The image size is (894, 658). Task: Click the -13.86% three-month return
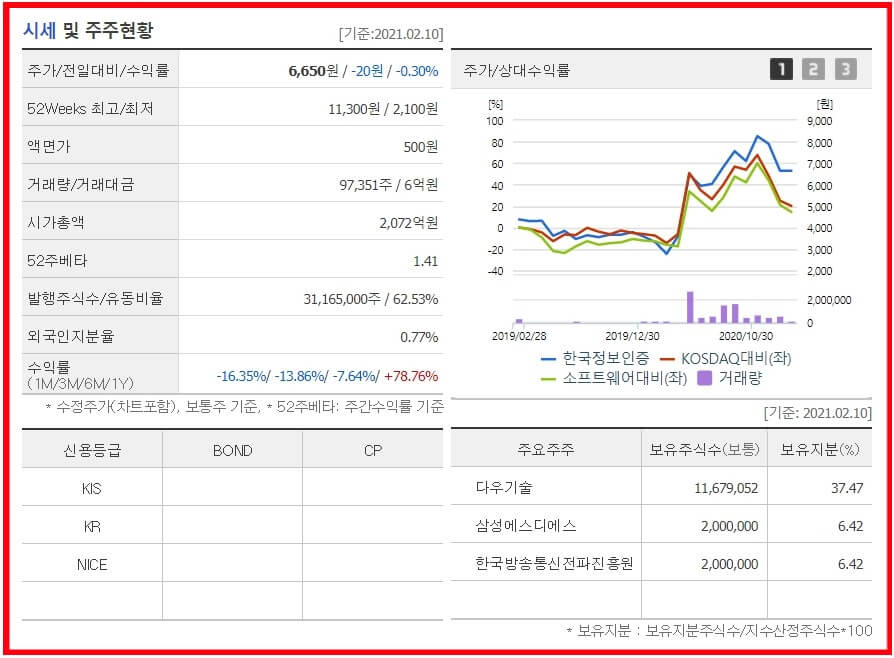300,376
